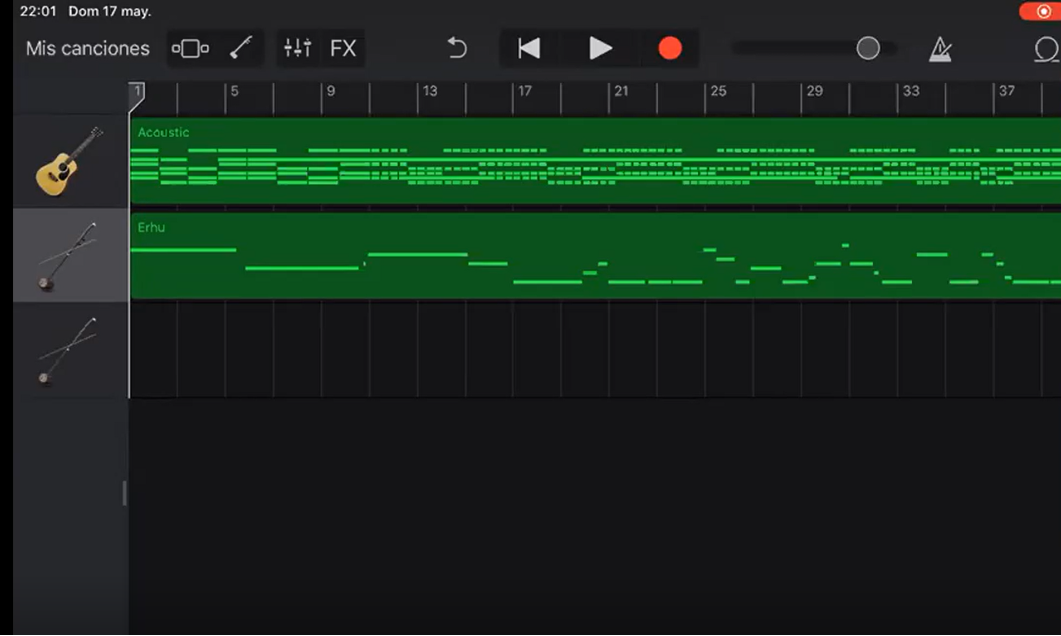Screen dimensions: 1061x636
Task: Tap the playhead at bar 1
Action: tap(137, 95)
